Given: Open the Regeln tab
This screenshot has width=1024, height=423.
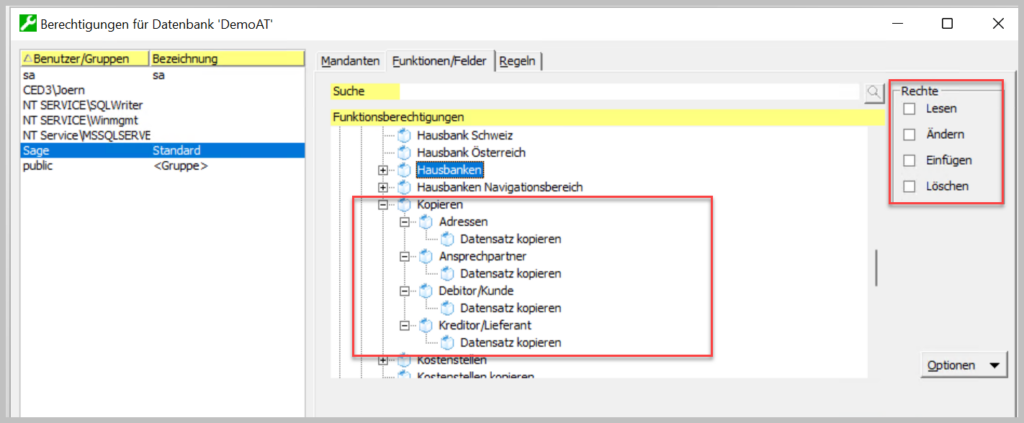Looking at the screenshot, I should click(x=519, y=61).
